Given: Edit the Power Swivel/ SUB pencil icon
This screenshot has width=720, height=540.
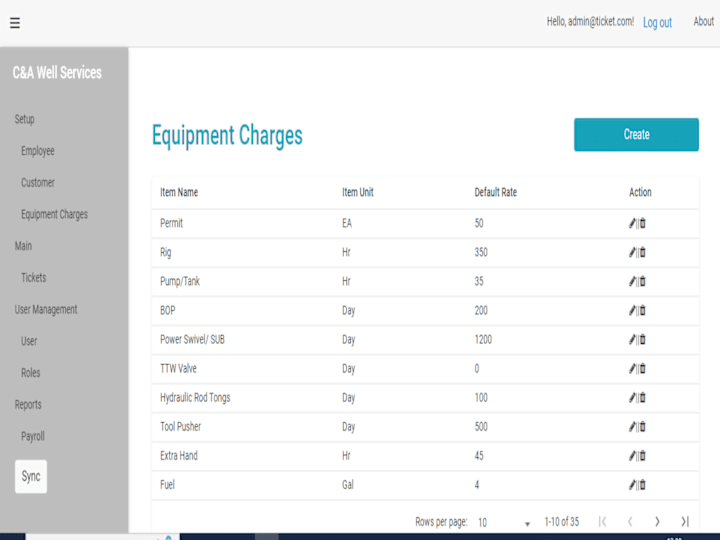Looking at the screenshot, I should [x=632, y=339].
